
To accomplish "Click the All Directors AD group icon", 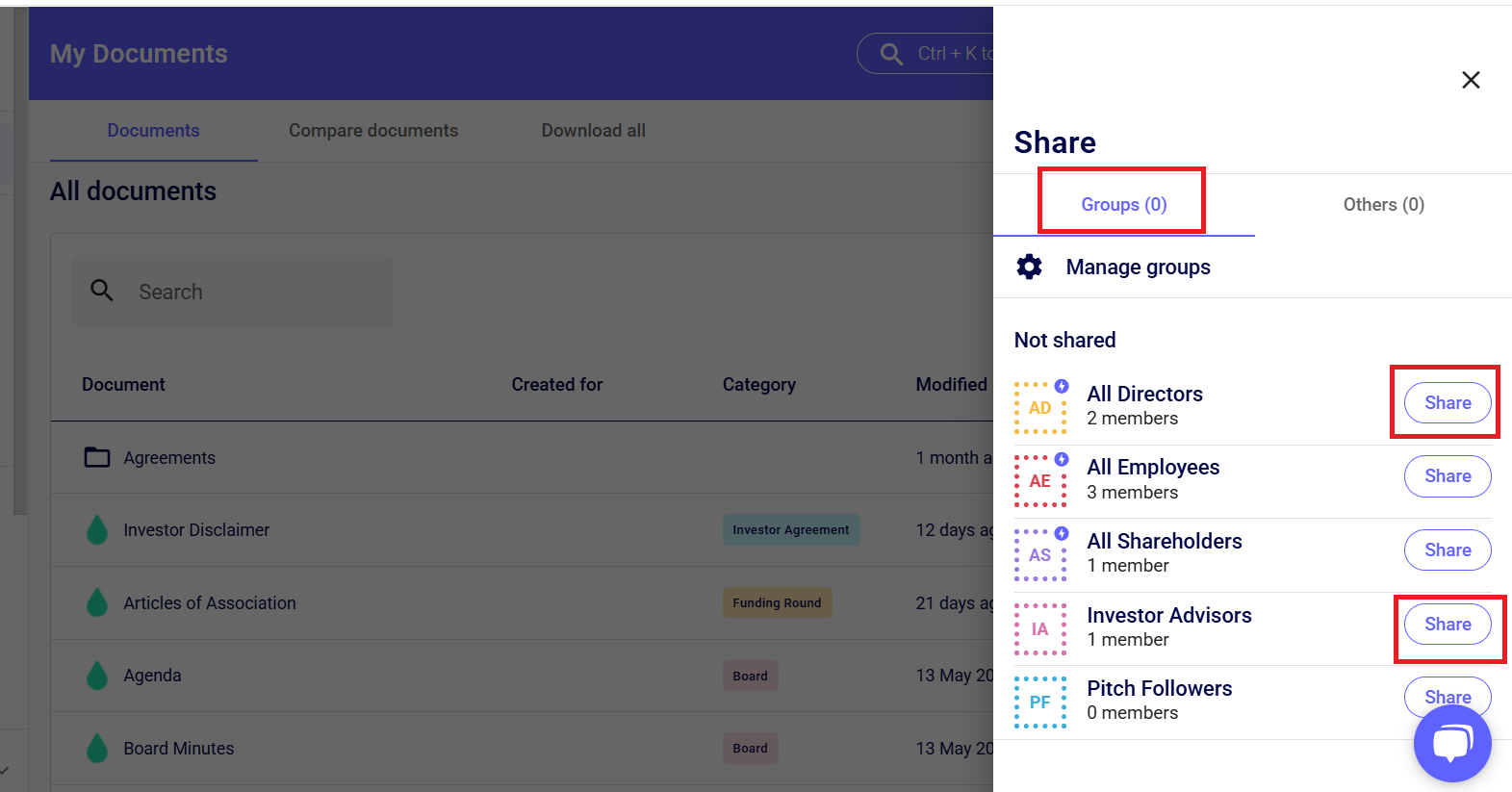I will tap(1040, 408).
